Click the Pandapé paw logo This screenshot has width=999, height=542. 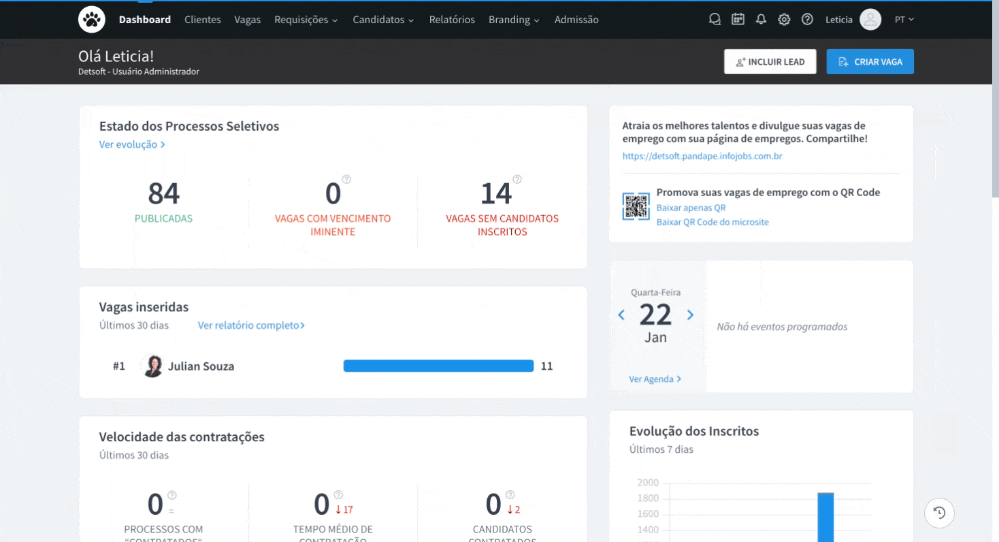pos(91,19)
